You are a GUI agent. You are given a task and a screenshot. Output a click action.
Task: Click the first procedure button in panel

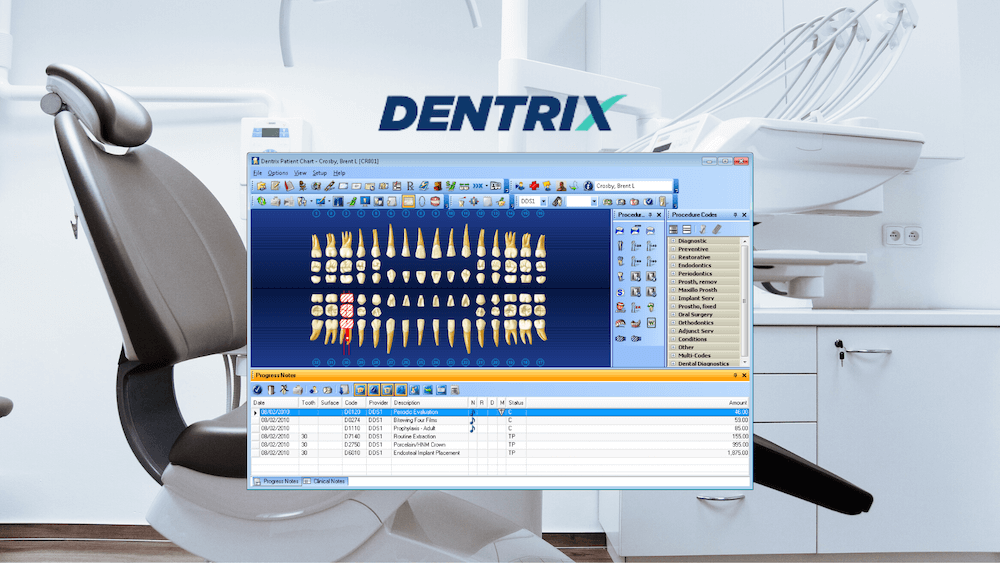point(620,230)
